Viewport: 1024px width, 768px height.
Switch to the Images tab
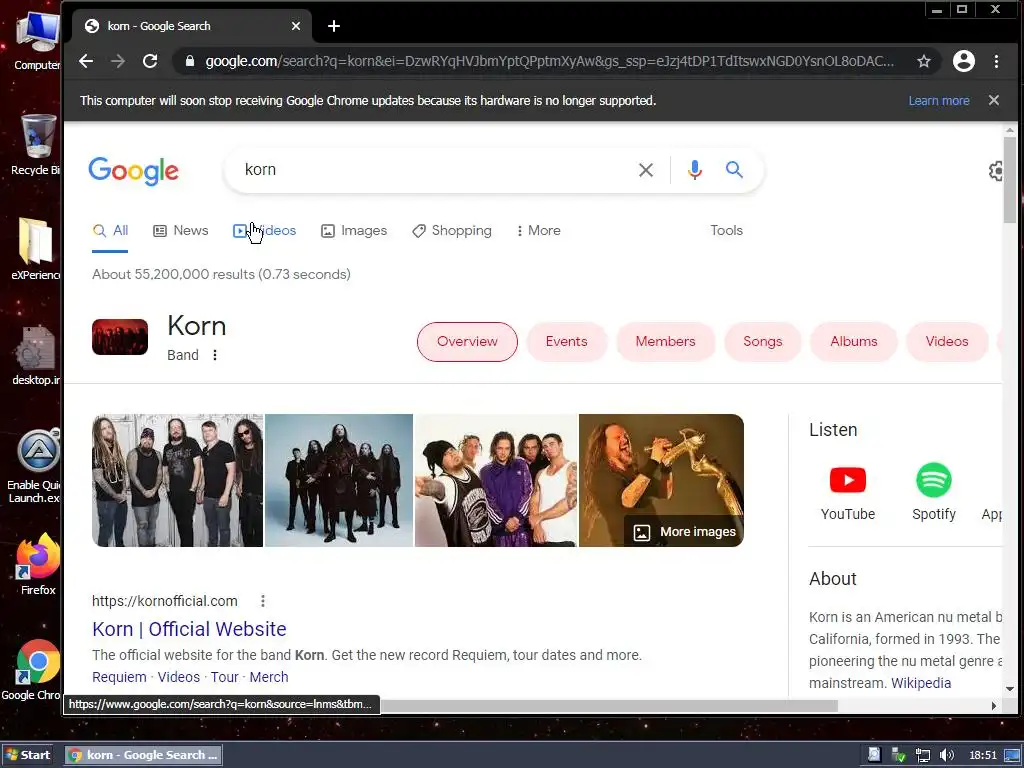[x=353, y=231]
